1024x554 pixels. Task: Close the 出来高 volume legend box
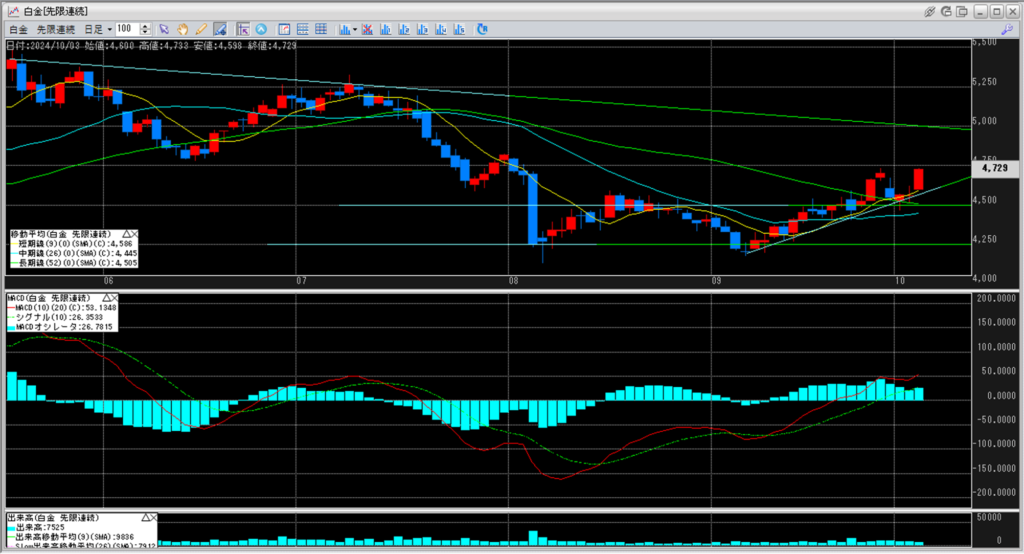[x=153, y=517]
